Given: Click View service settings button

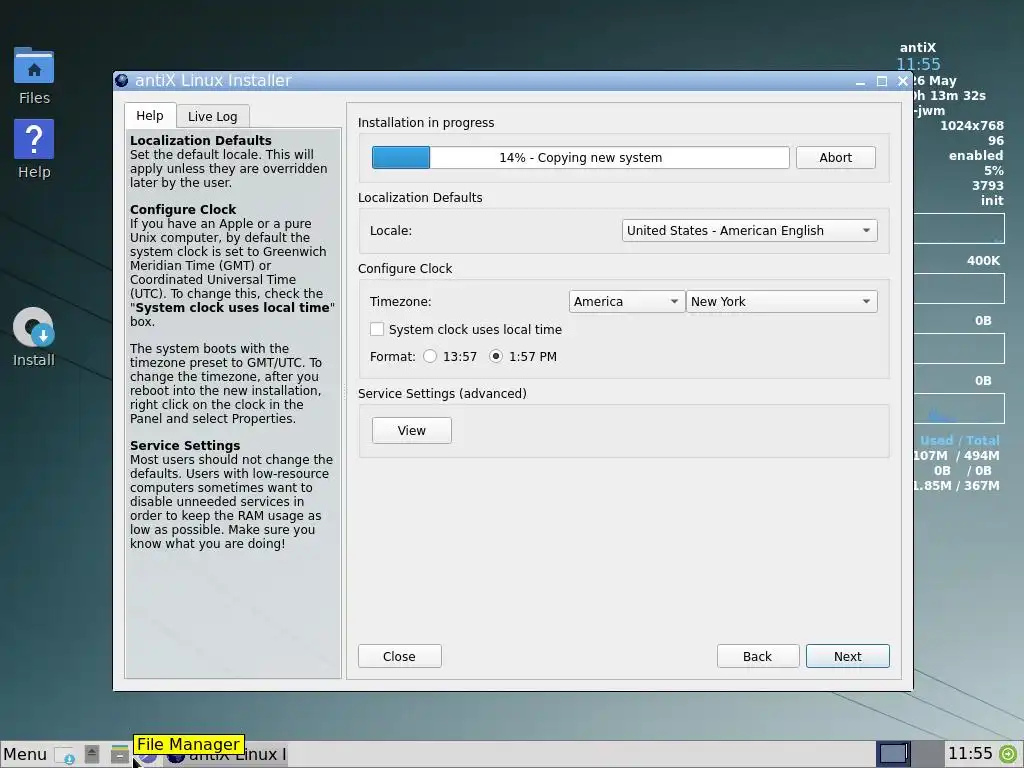Looking at the screenshot, I should click(411, 430).
